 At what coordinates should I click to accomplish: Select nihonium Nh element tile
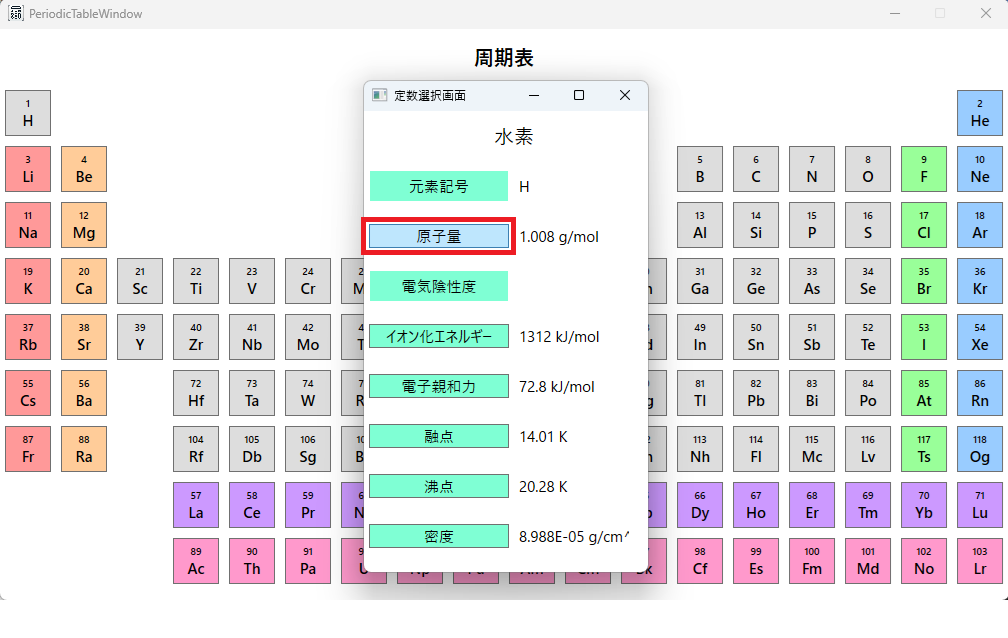tap(699, 449)
